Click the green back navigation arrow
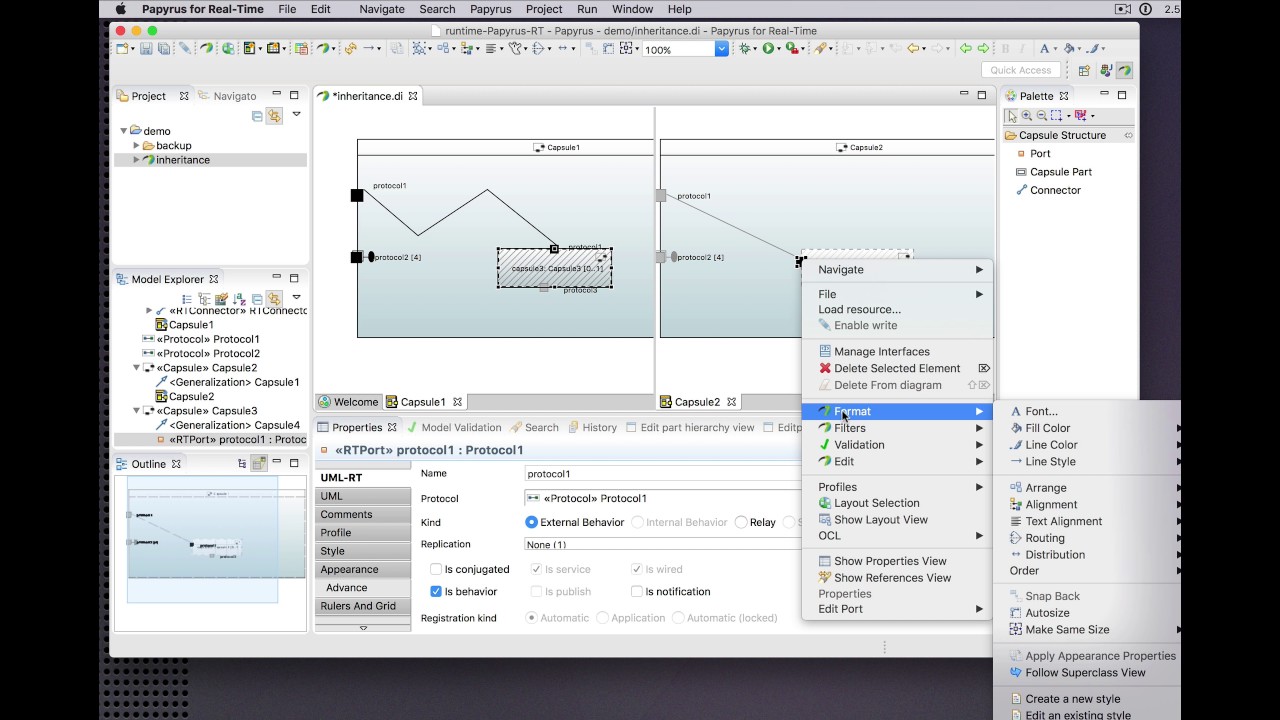The image size is (1280, 720). coord(966,48)
